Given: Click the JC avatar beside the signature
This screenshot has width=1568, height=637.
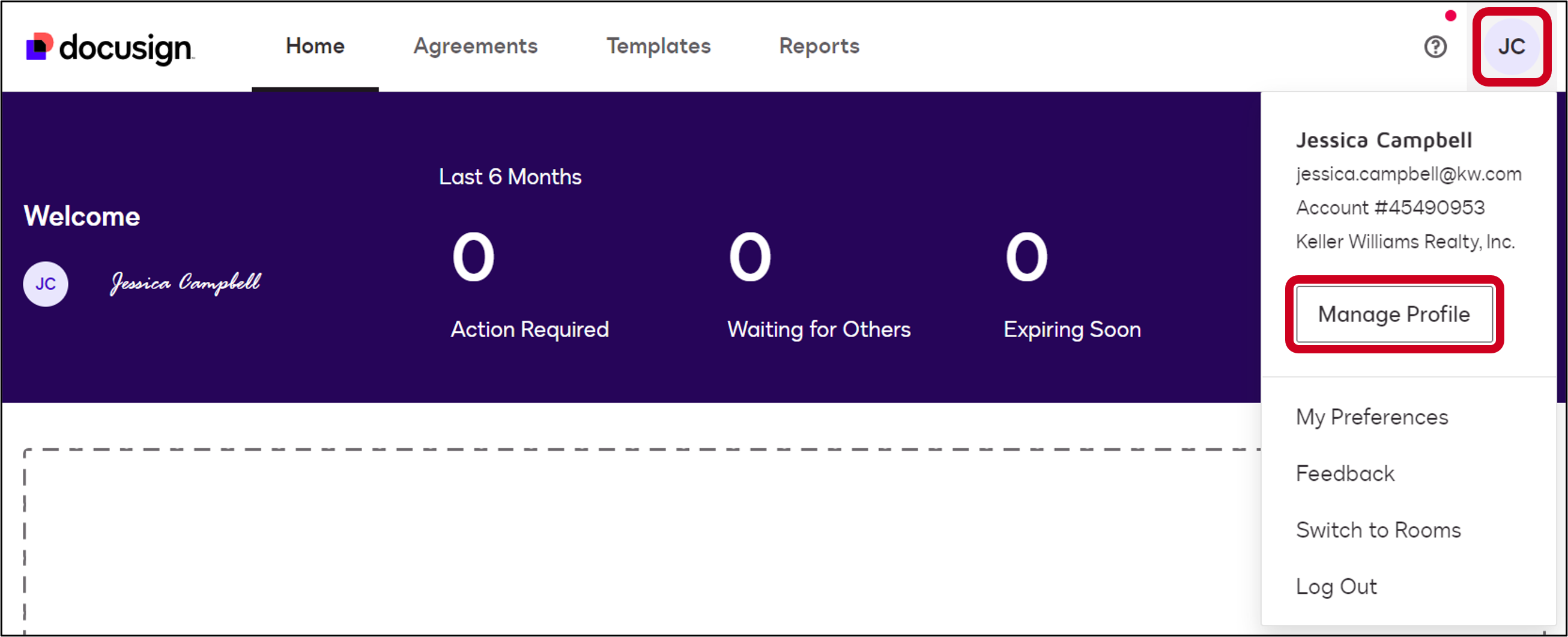Looking at the screenshot, I should click(x=46, y=284).
